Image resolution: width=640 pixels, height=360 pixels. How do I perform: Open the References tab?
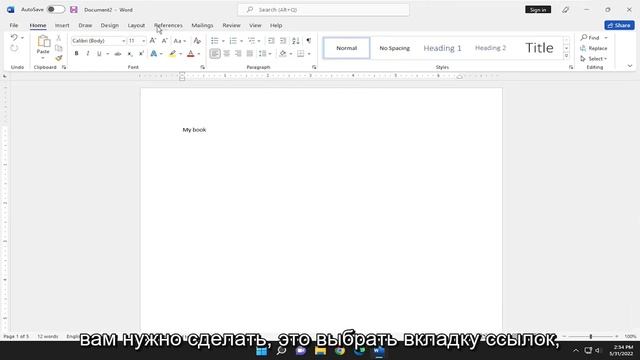168,25
